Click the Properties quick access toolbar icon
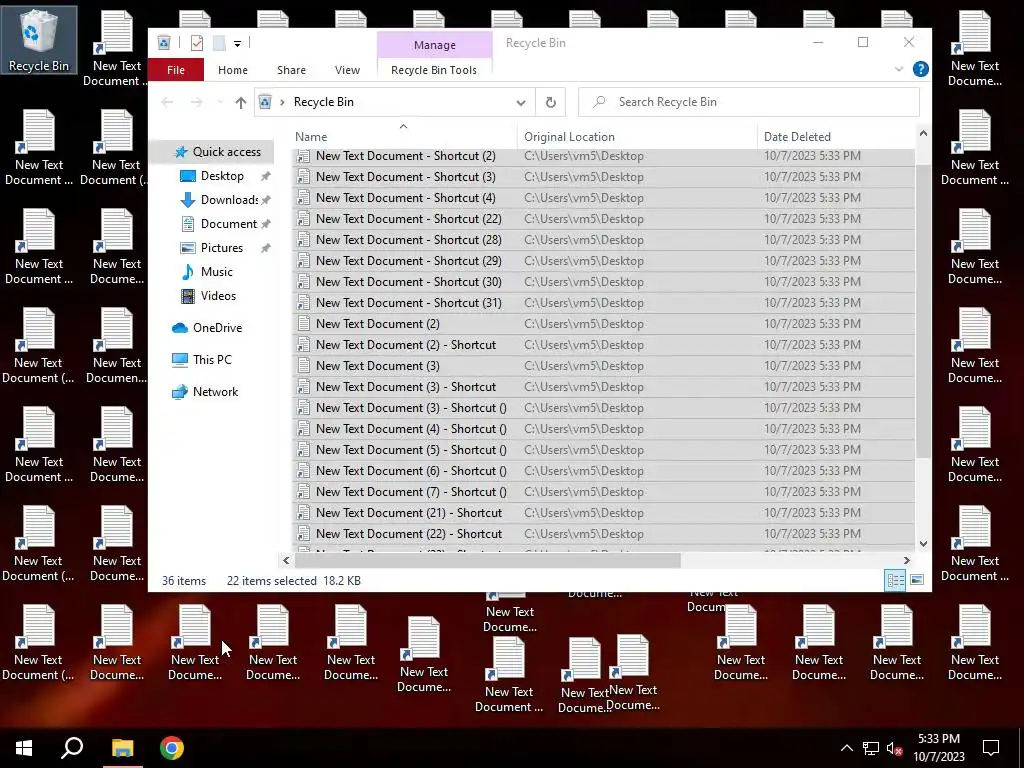The height and width of the screenshot is (768, 1024). point(197,44)
